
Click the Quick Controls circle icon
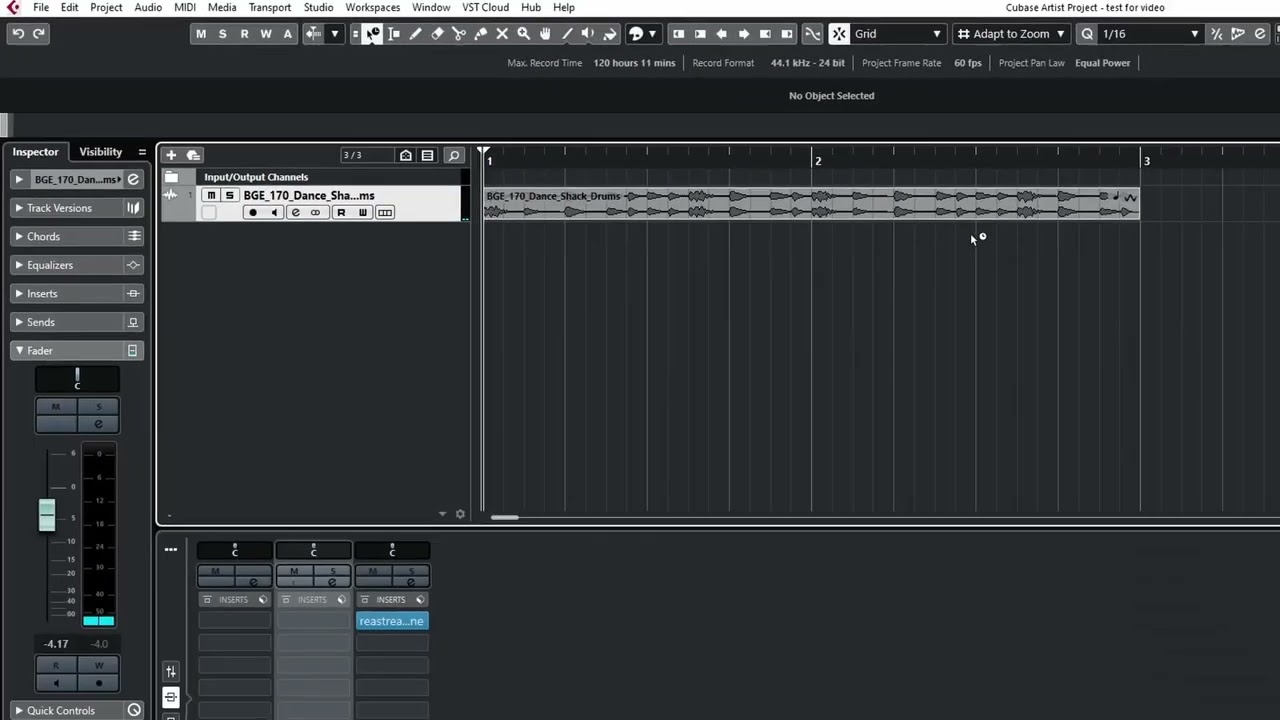click(133, 711)
